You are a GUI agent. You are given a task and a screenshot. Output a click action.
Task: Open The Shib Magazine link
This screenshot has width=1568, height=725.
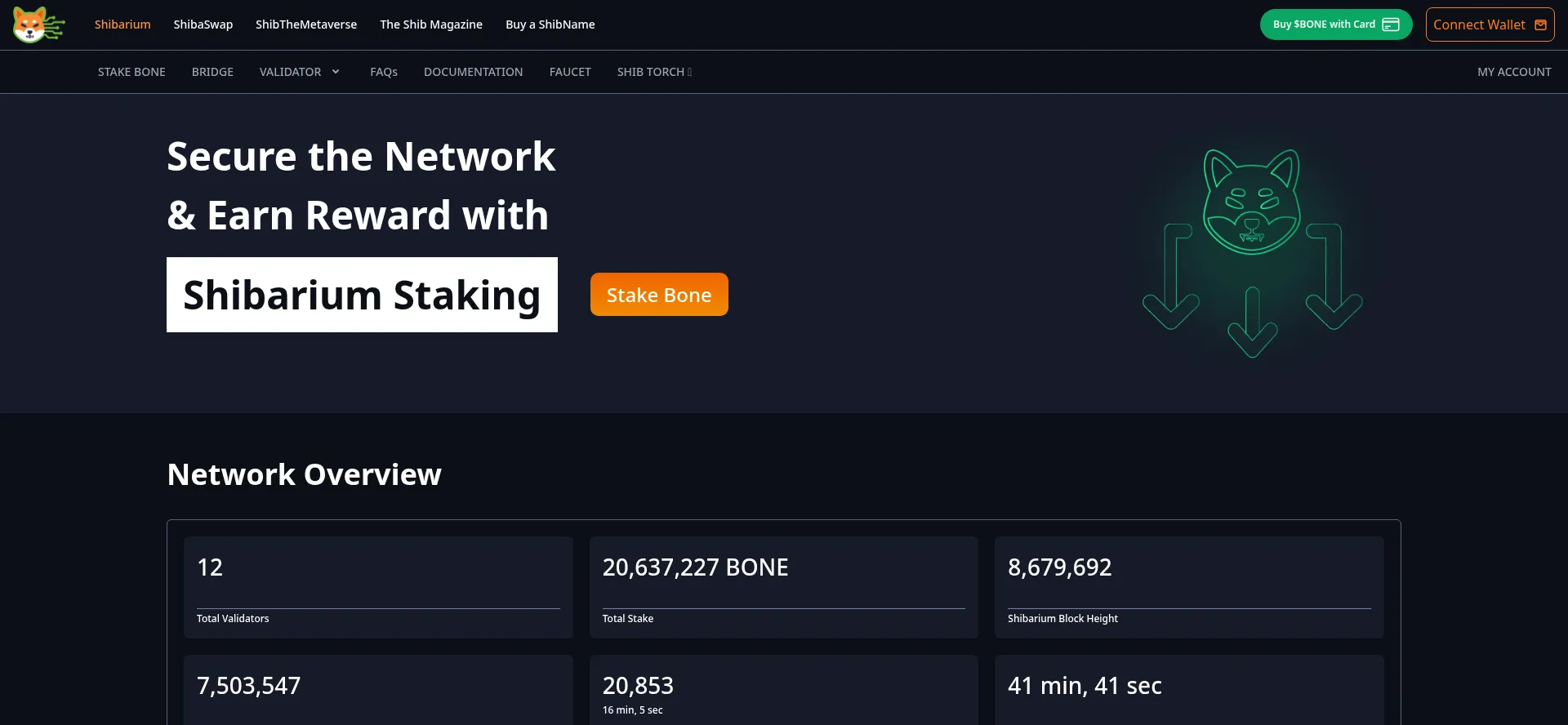431,24
